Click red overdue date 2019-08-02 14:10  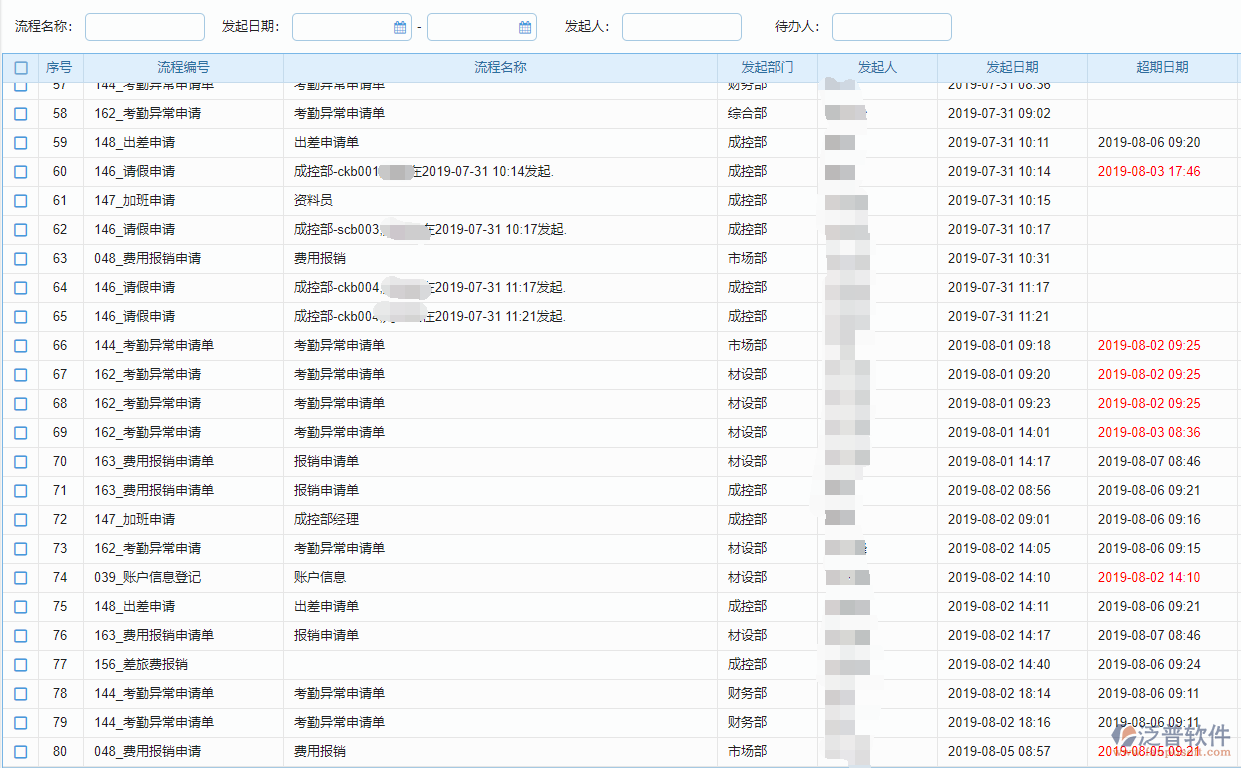coord(1149,578)
